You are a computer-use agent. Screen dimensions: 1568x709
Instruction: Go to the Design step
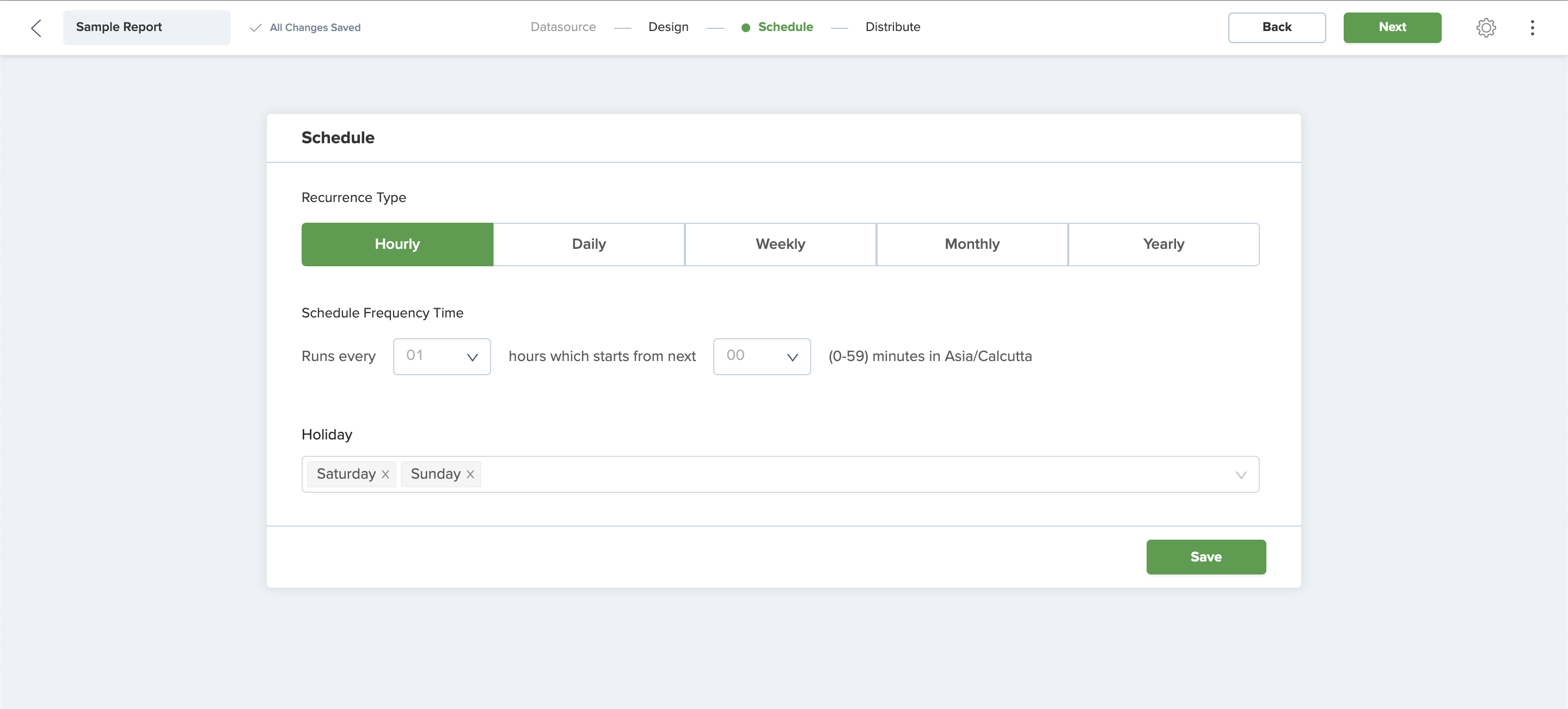pyautogui.click(x=667, y=27)
